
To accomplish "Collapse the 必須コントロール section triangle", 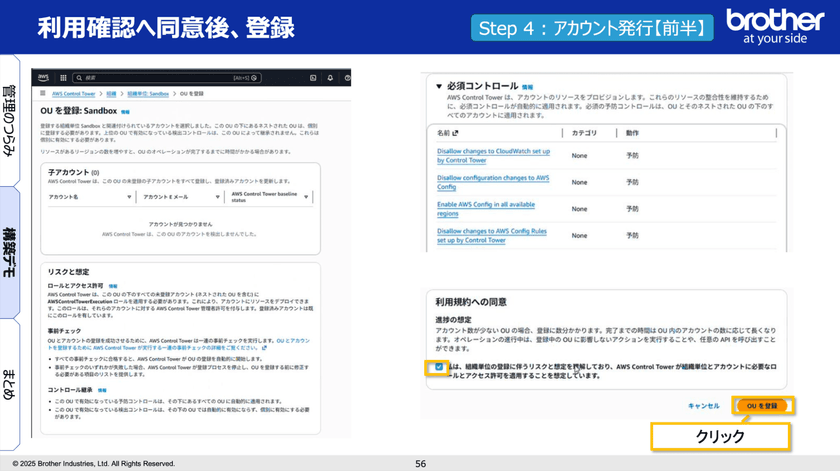I will point(438,86).
